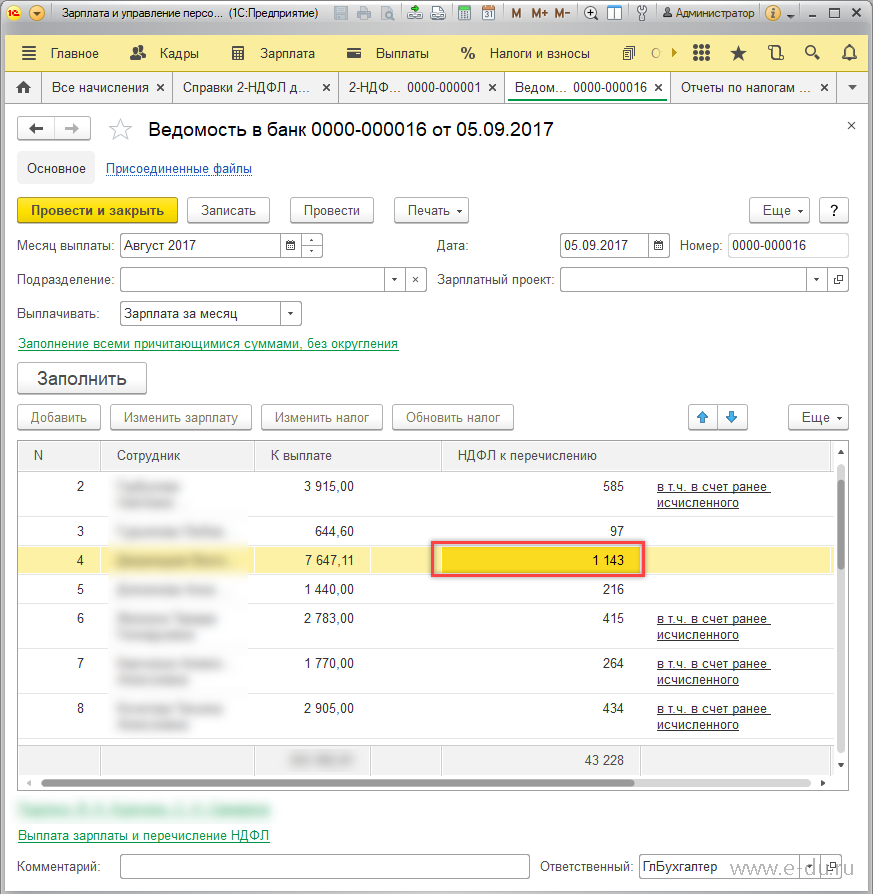This screenshot has width=873, height=894.
Task: Open the Главное menu section
Action: tap(74, 54)
